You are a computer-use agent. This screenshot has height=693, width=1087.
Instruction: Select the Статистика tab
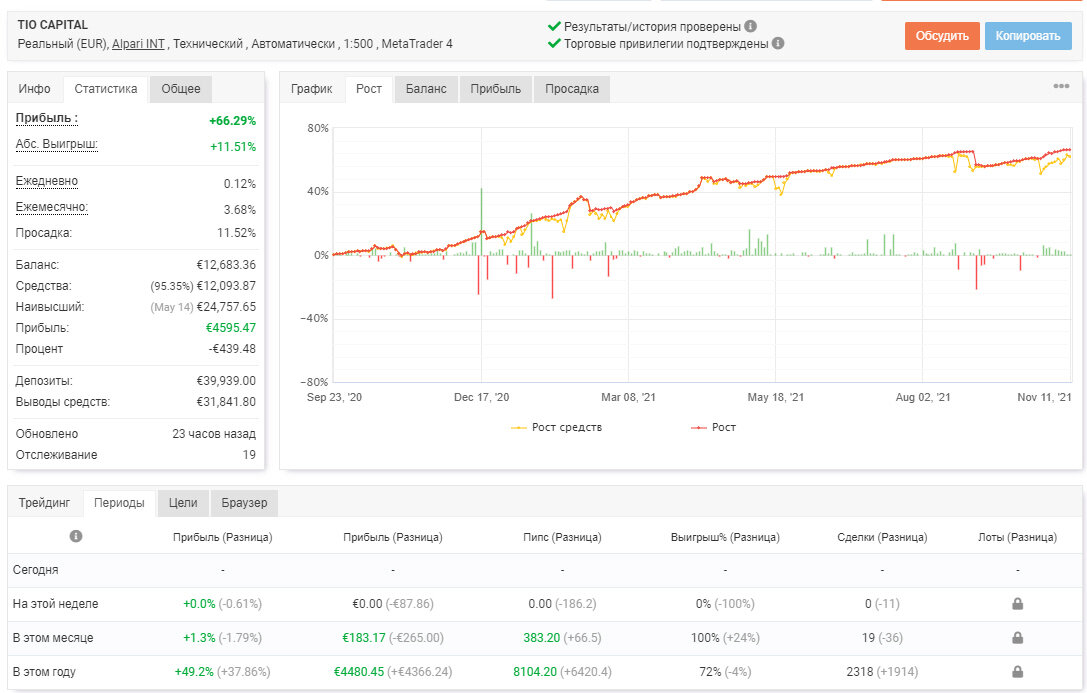(x=105, y=89)
